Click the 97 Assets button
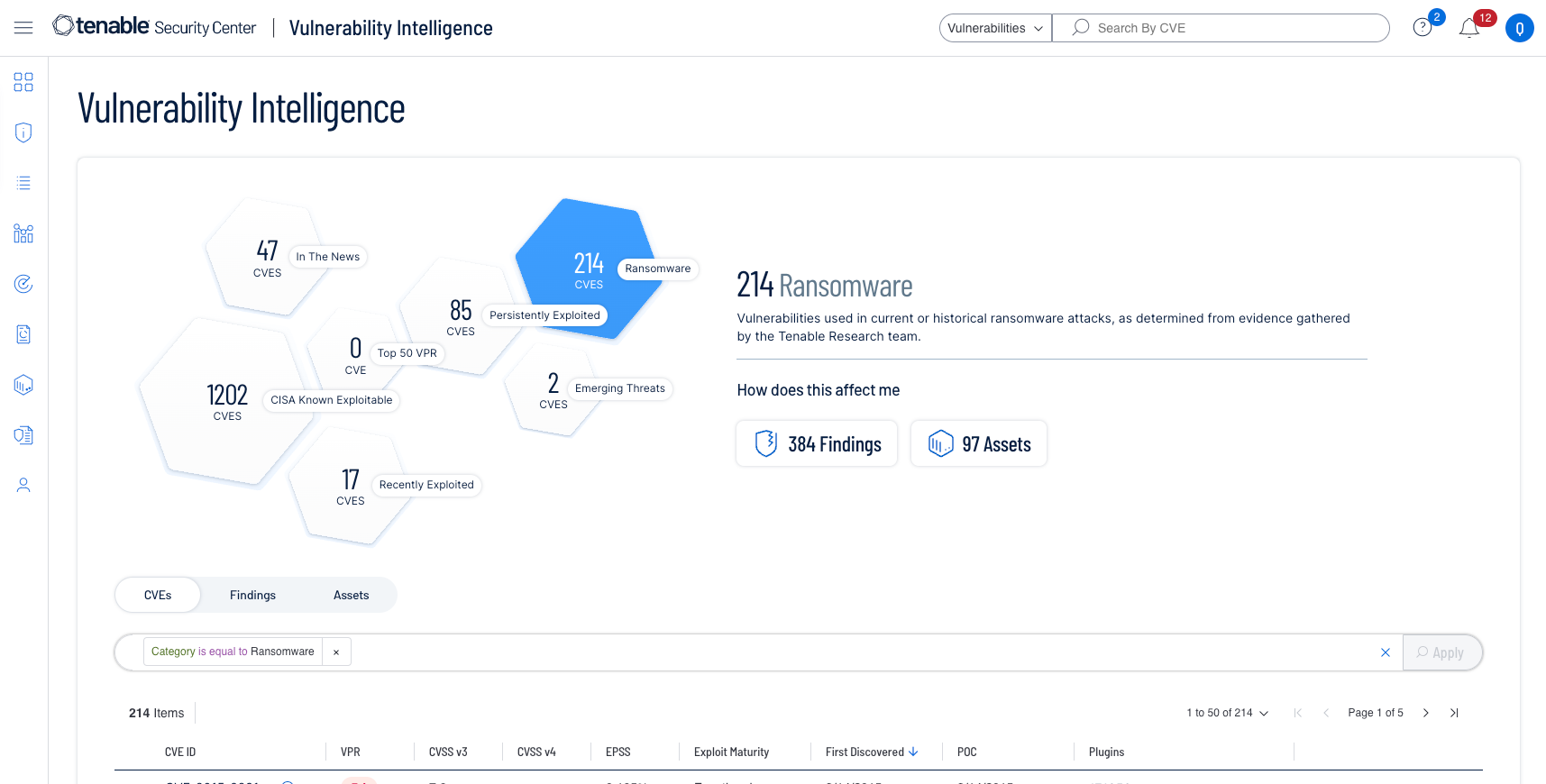This screenshot has width=1546, height=784. (x=979, y=444)
